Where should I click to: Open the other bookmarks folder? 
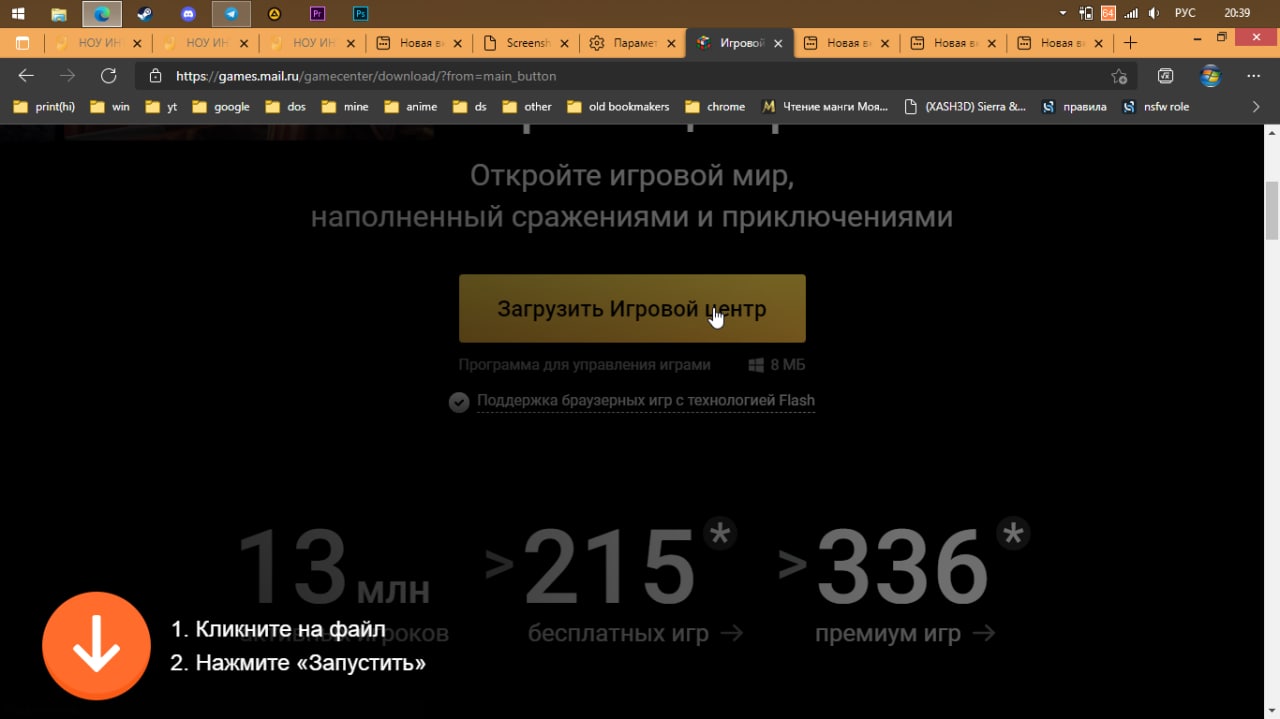pyautogui.click(x=527, y=107)
